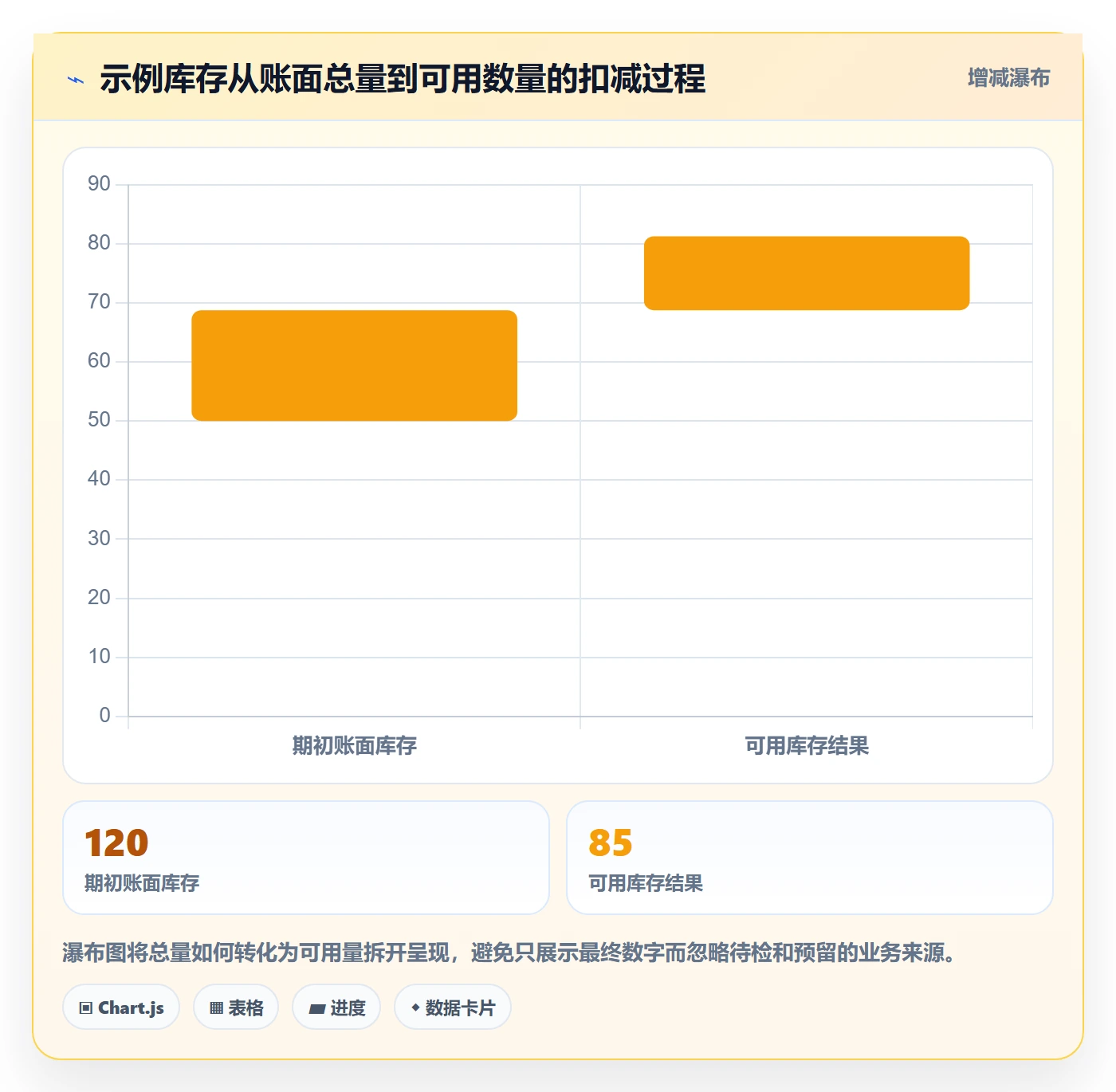This screenshot has width=1116, height=1092.
Task: Open the stat card showing 120
Action: 306,858
